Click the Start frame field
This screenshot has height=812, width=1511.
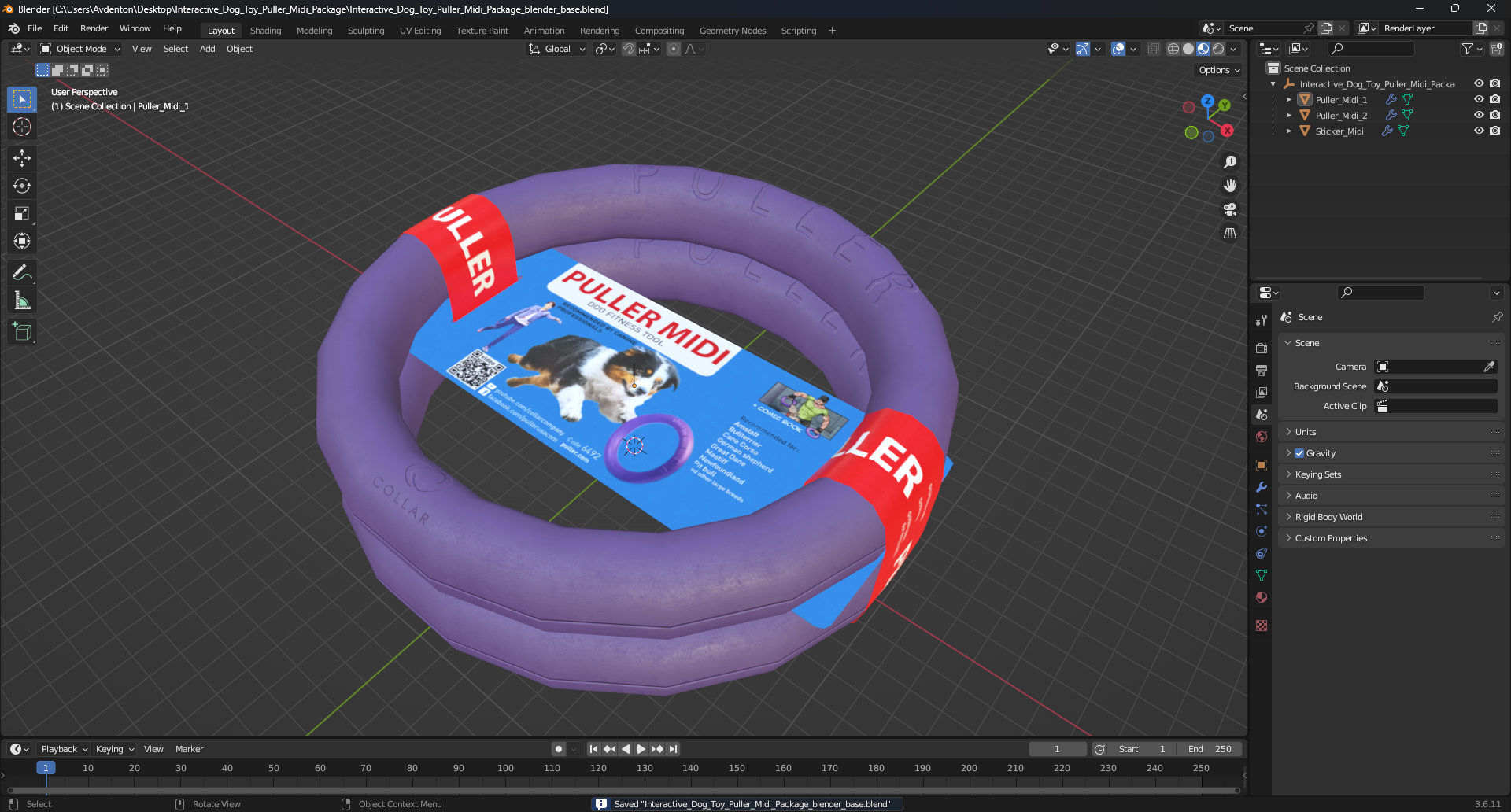pos(1143,749)
